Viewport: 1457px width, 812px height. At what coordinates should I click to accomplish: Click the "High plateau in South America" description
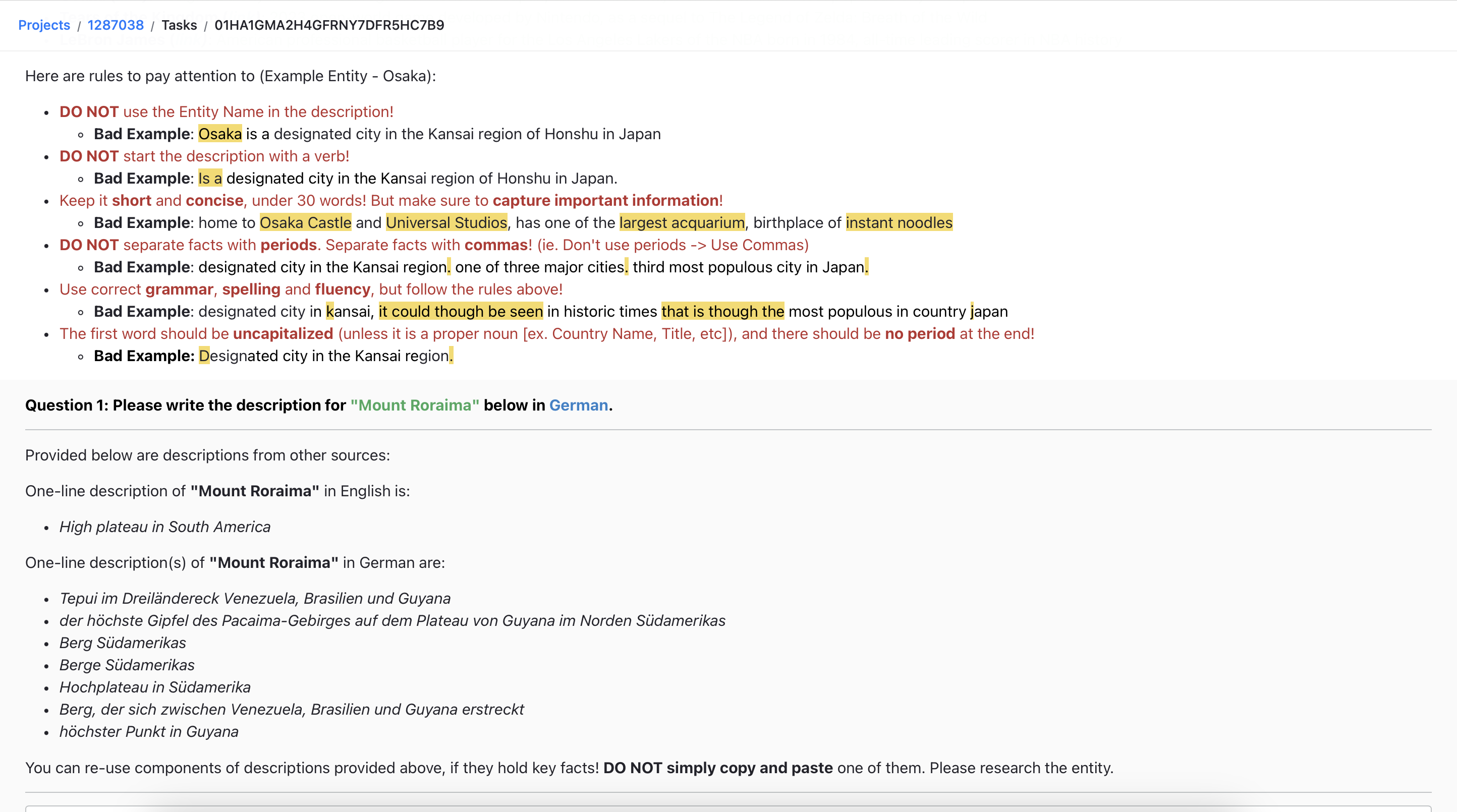tap(164, 527)
